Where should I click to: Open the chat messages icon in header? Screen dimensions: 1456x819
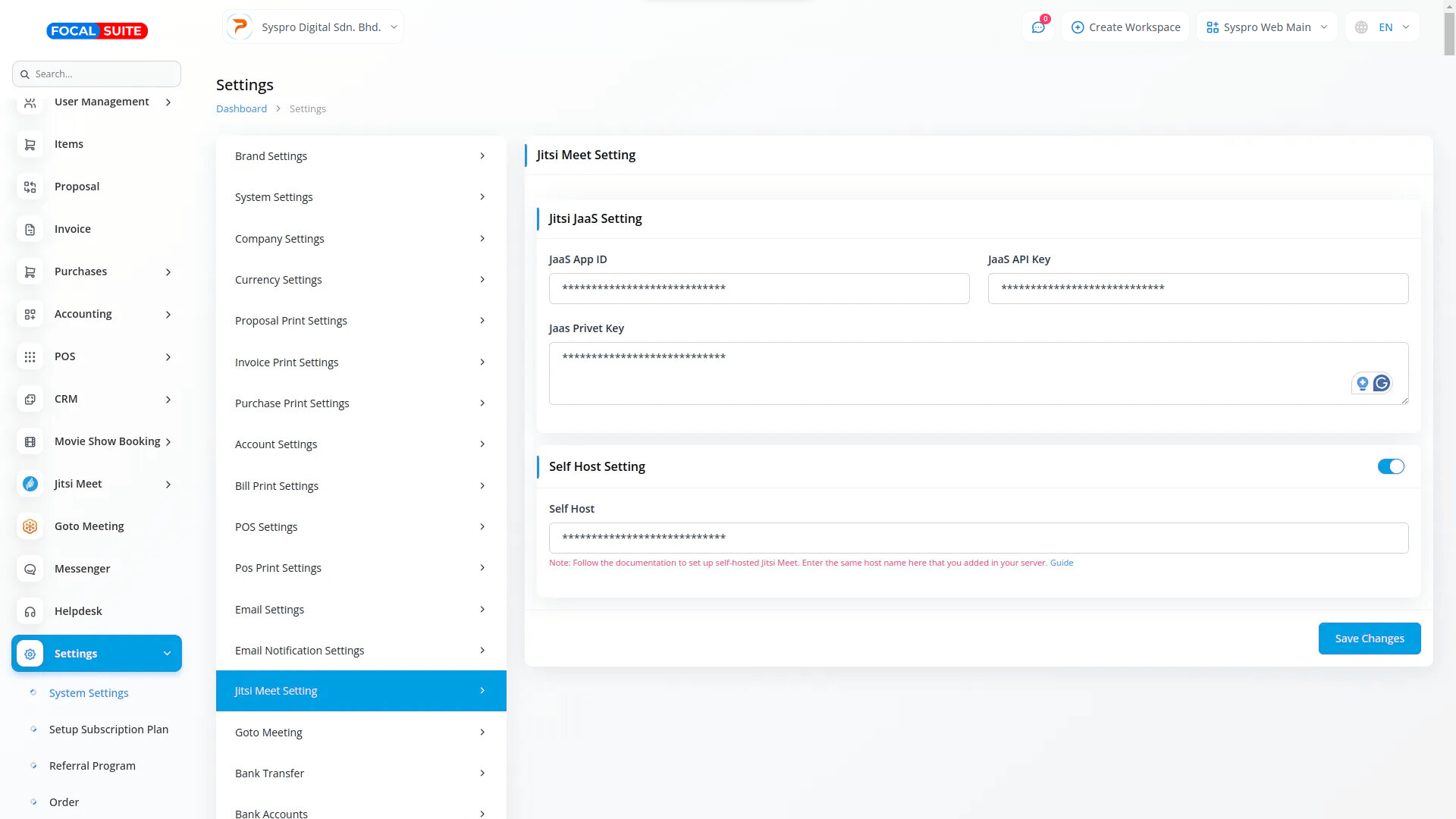point(1037,27)
